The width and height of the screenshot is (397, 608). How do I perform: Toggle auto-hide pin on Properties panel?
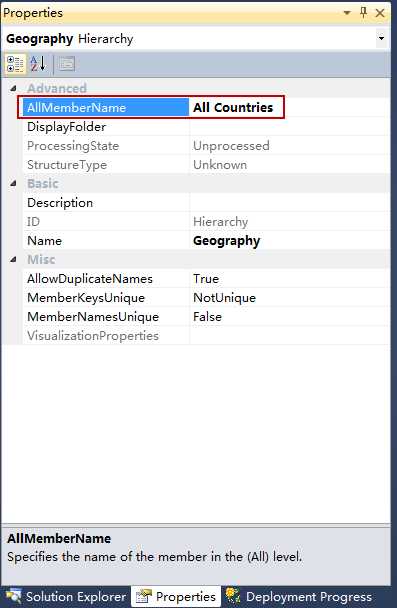tap(363, 13)
